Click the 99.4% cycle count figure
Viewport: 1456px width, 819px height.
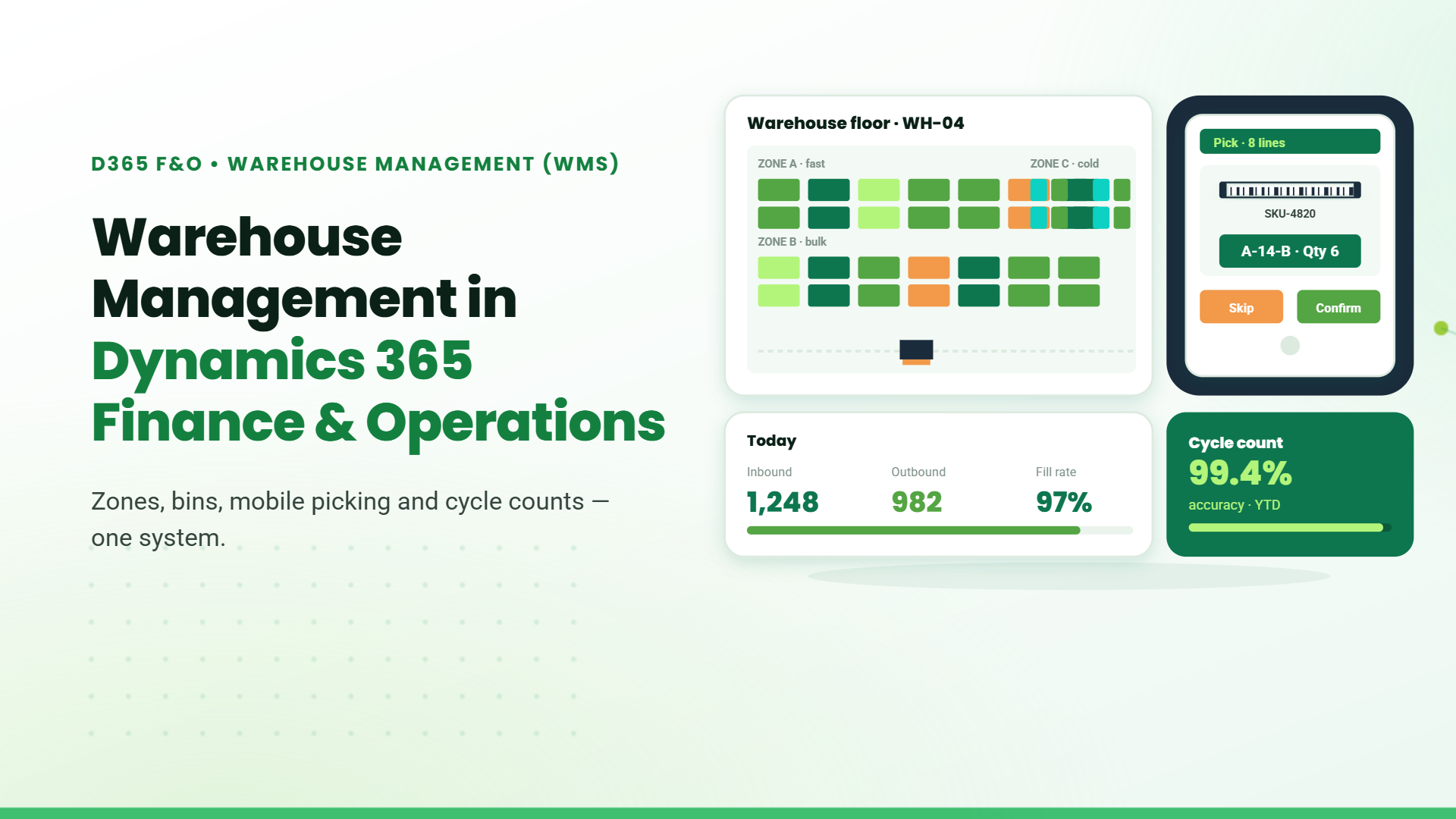[1240, 472]
